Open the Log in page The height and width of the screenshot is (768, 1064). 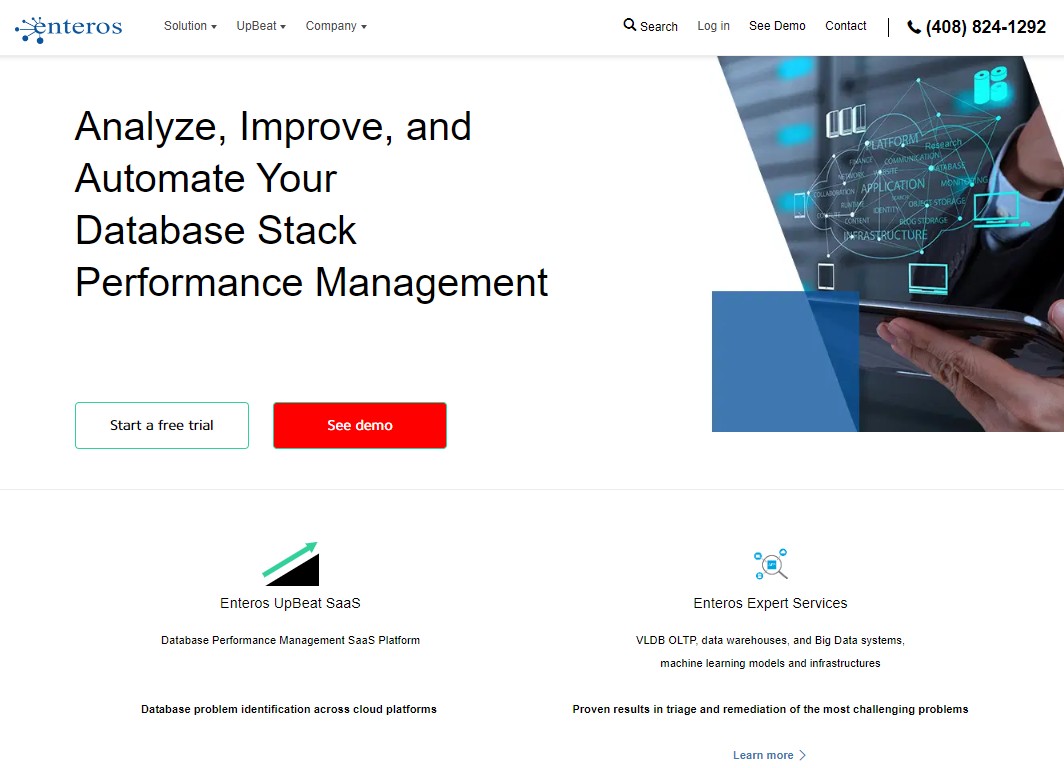[713, 26]
